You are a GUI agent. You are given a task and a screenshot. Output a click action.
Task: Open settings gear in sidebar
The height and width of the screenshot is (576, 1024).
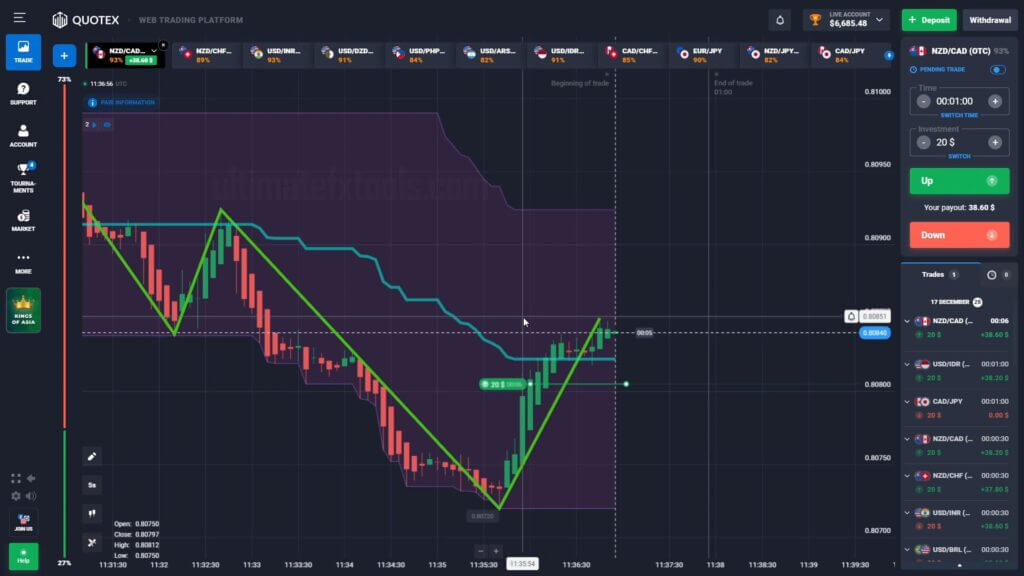[16, 496]
